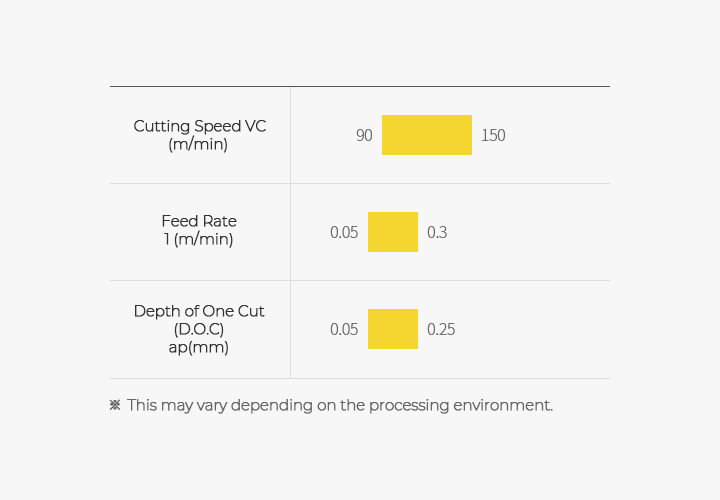Click the minimum cutting speed value 90
Viewport: 720px width, 500px height.
(364, 135)
